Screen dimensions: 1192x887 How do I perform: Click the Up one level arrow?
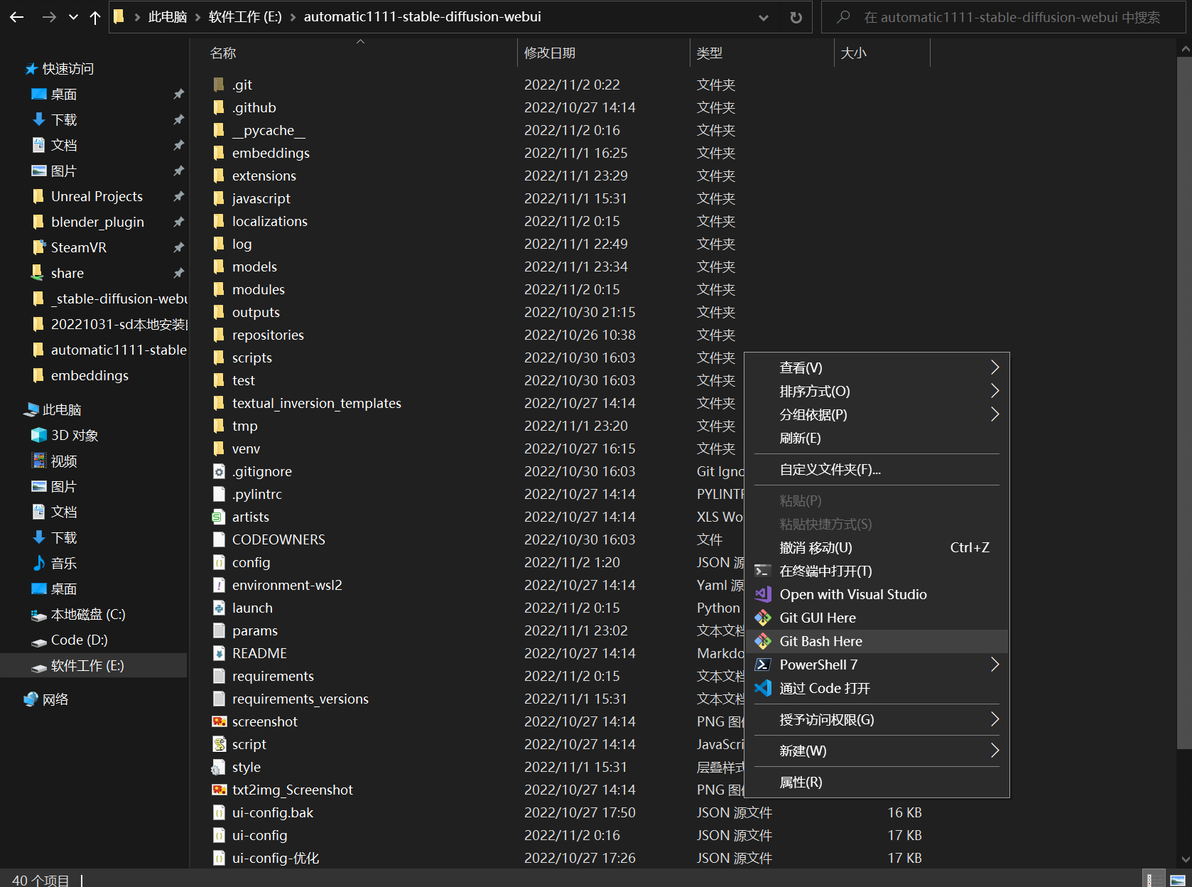click(94, 17)
